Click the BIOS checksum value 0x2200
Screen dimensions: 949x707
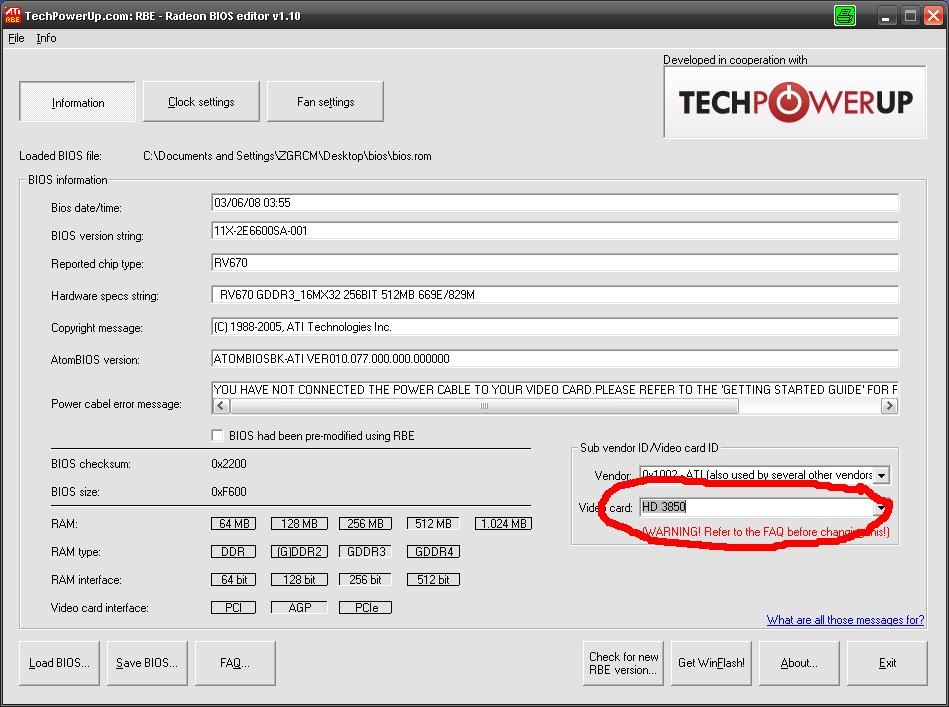[x=229, y=464]
